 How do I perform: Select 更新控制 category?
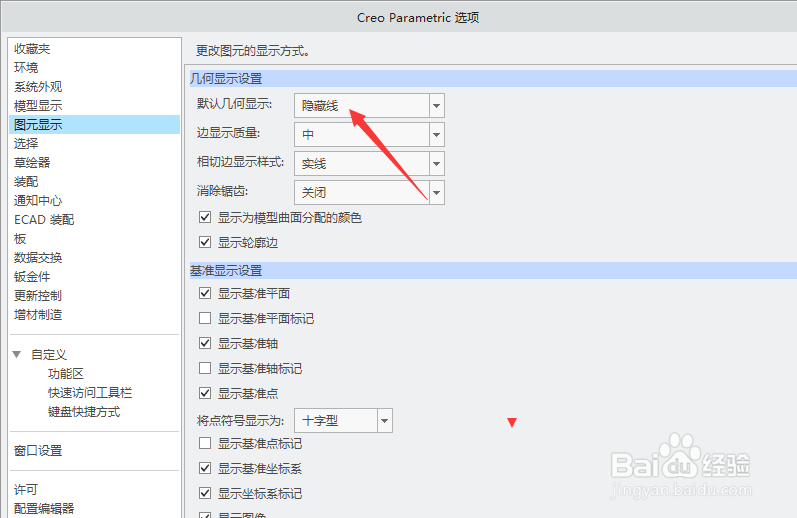tap(38, 296)
